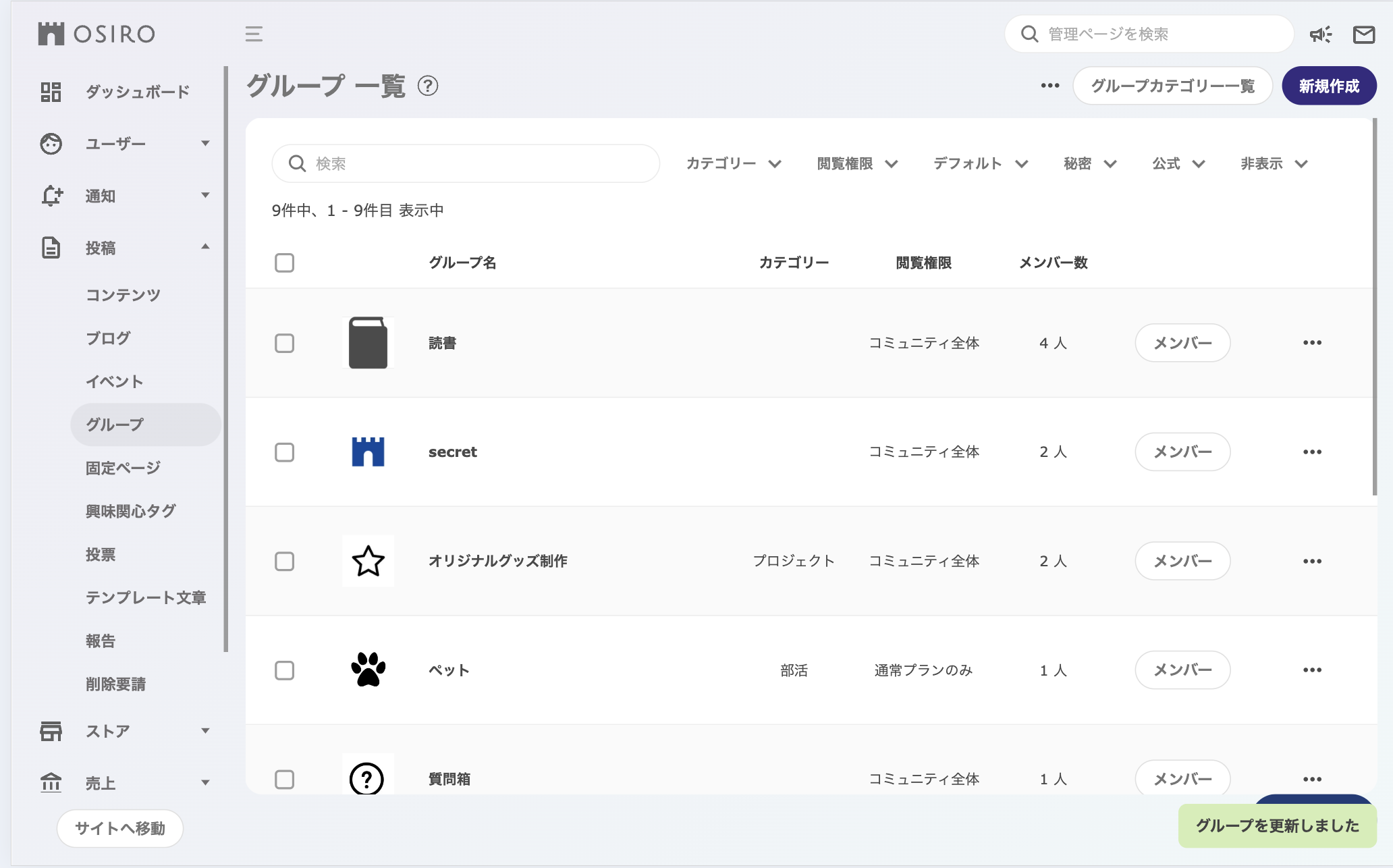This screenshot has width=1393, height=868.
Task: Click the 新規作成 button
Action: click(1328, 86)
